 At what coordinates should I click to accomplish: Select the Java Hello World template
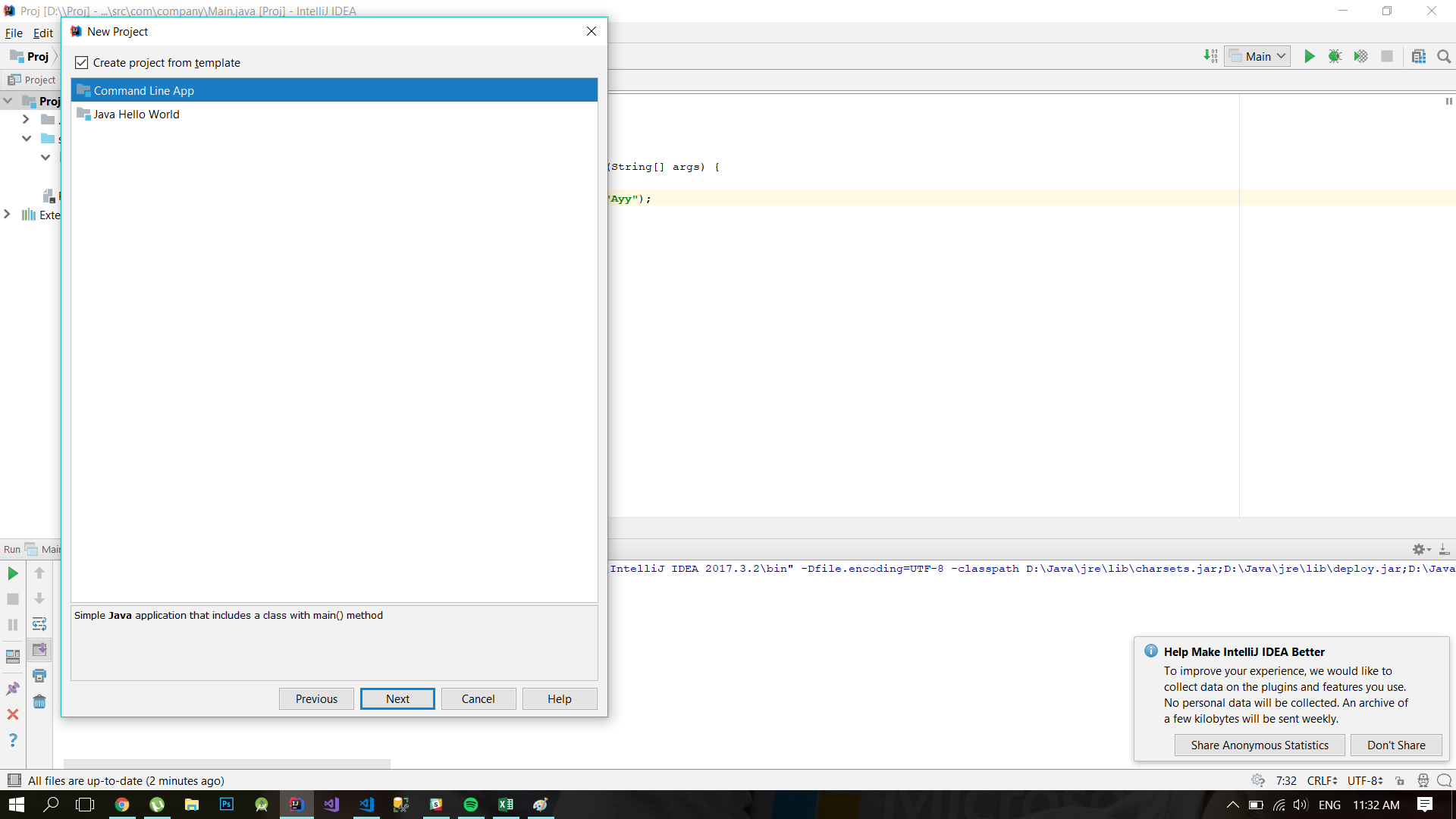334,114
